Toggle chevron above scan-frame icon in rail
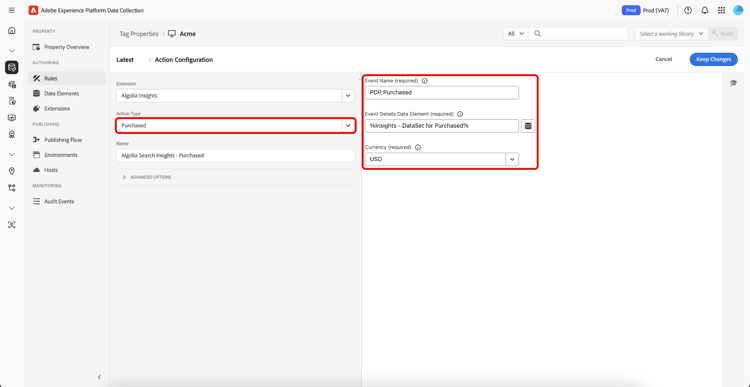Viewport: 750px width, 387px height. pyautogui.click(x=12, y=209)
